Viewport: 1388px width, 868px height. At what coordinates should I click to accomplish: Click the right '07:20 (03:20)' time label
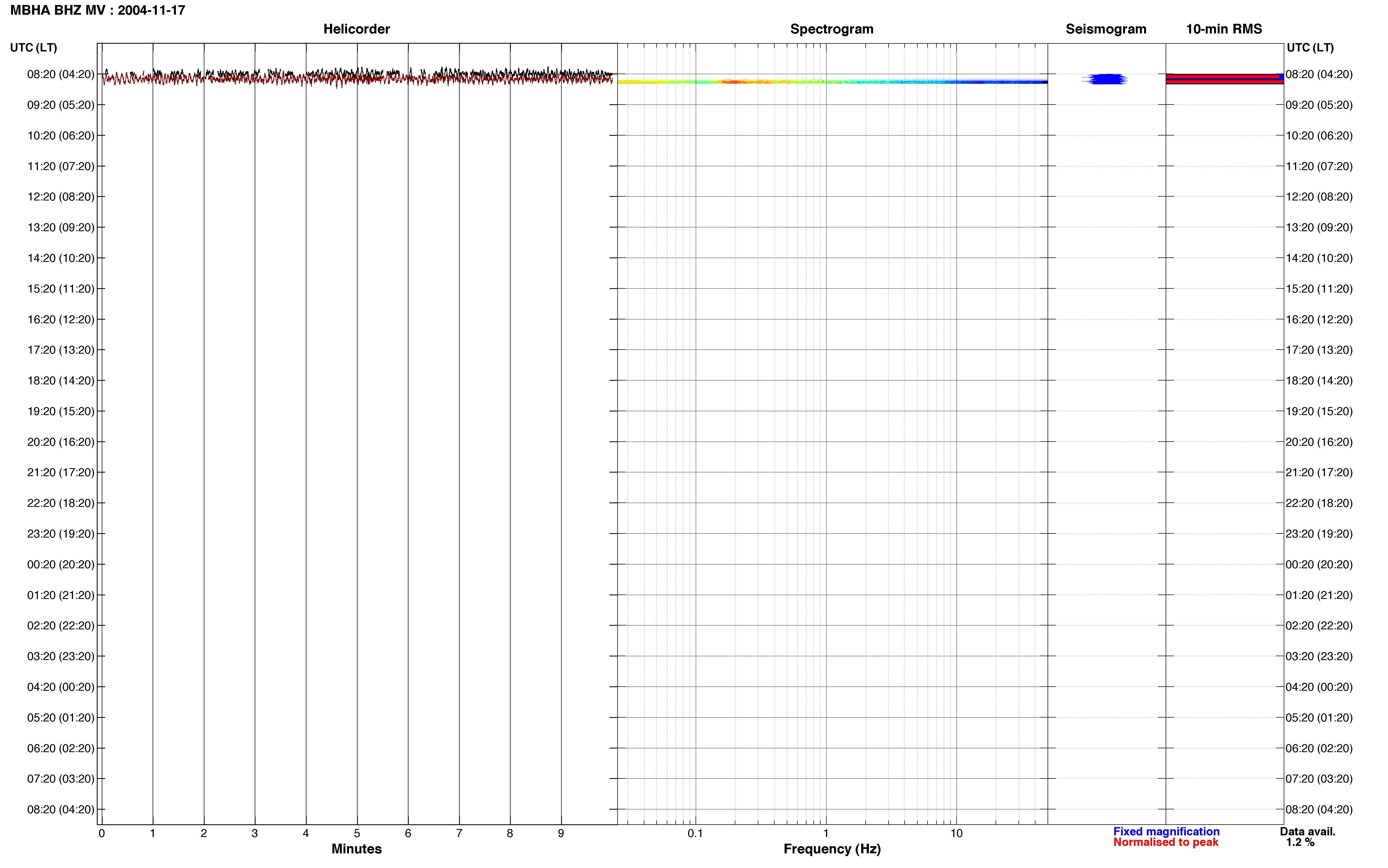[1319, 779]
